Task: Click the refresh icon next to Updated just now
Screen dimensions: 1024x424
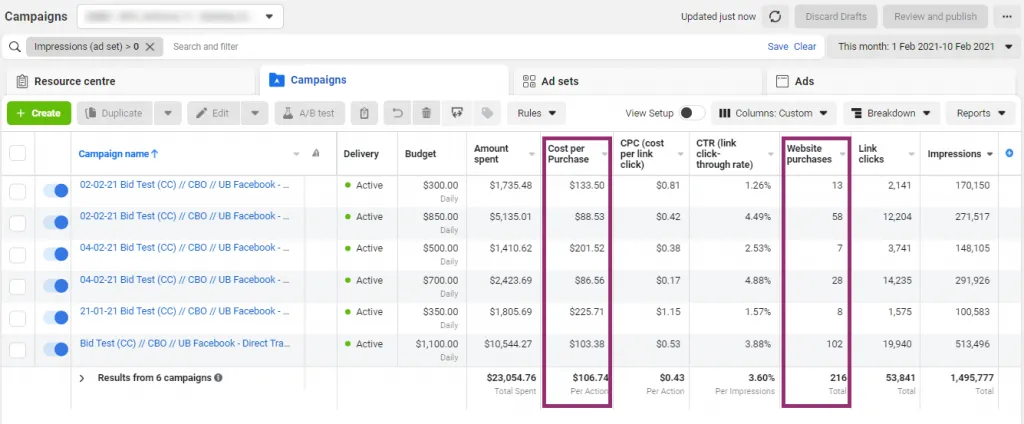Action: click(774, 17)
